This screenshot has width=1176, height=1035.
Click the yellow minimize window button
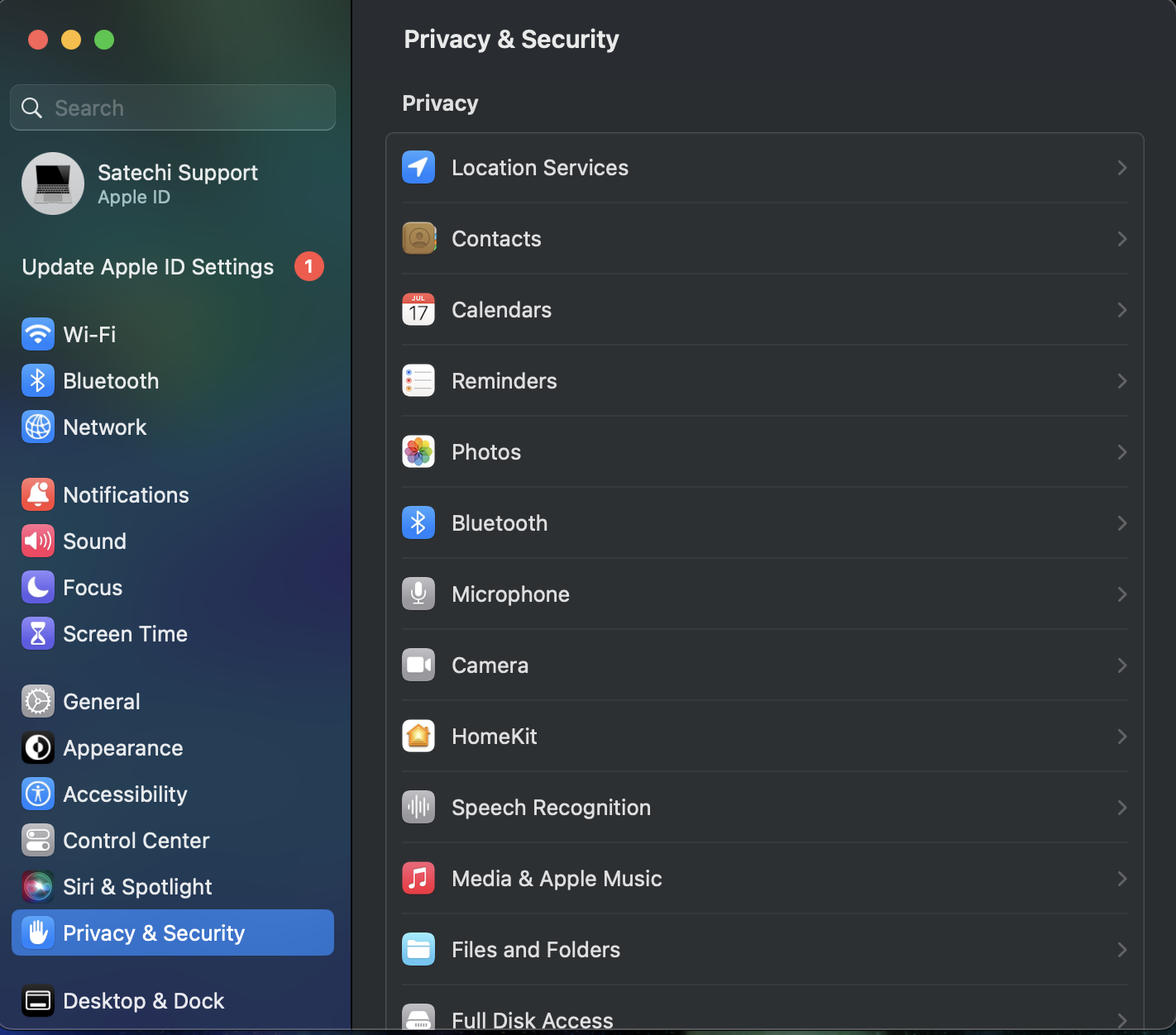[71, 40]
